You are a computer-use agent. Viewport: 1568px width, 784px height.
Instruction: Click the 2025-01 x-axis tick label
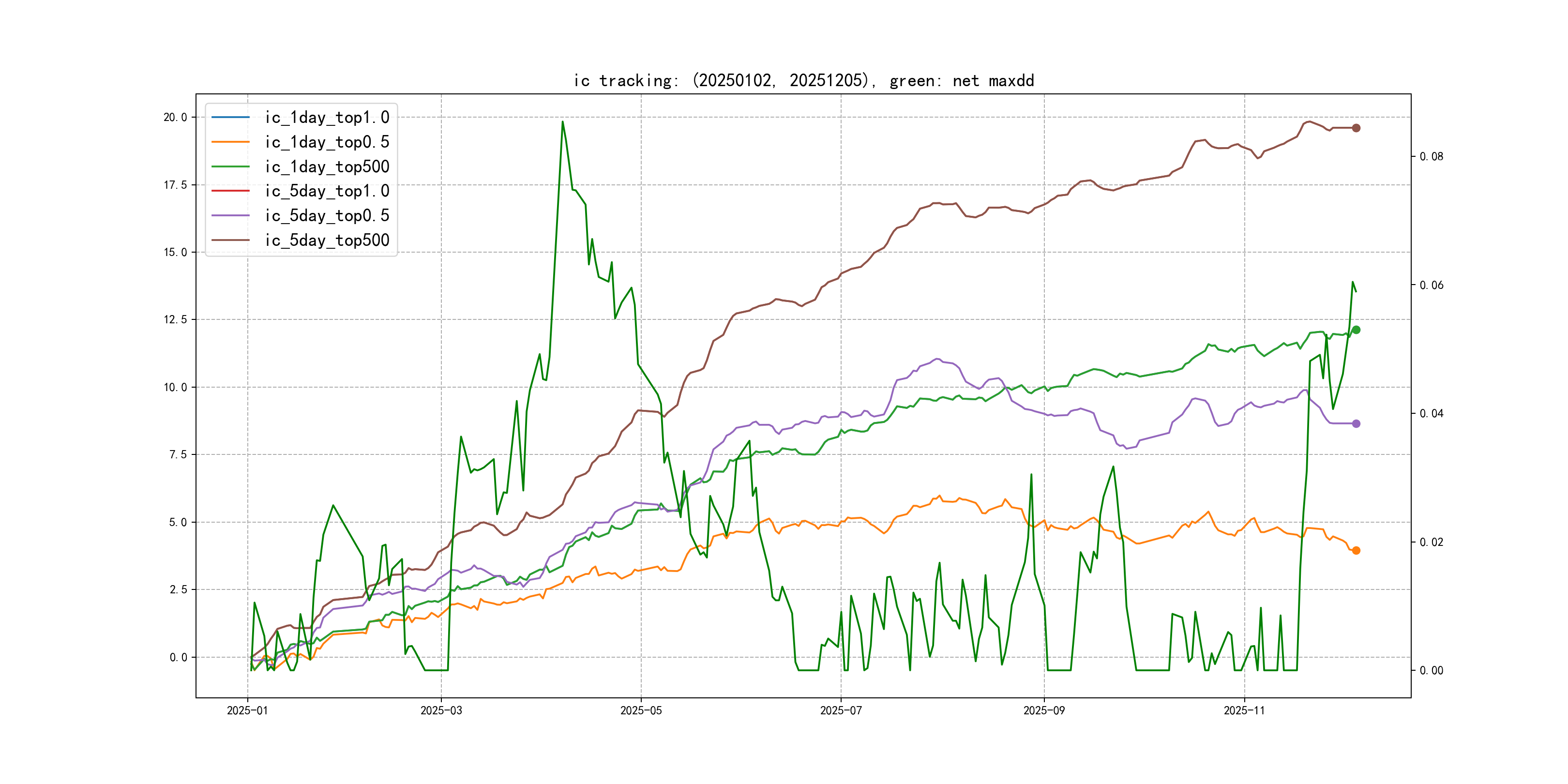(x=247, y=710)
